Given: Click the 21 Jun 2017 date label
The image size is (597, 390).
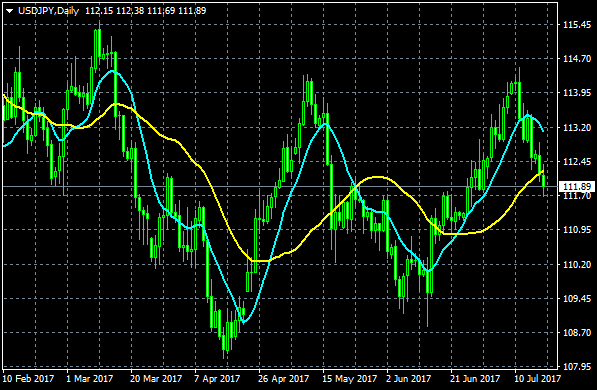Looking at the screenshot, I should pyautogui.click(x=475, y=379).
